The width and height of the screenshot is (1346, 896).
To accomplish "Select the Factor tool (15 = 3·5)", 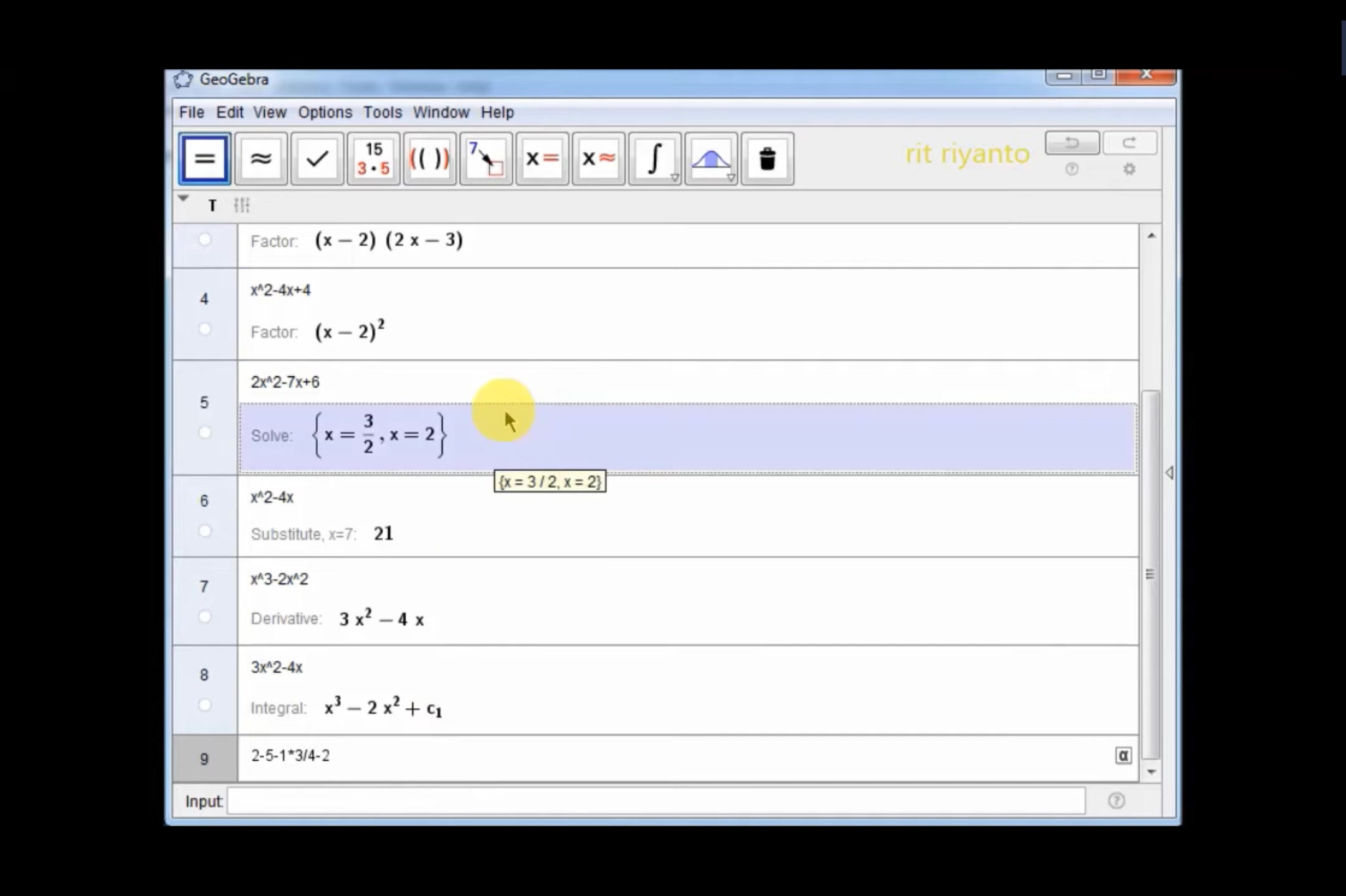I will pyautogui.click(x=373, y=159).
